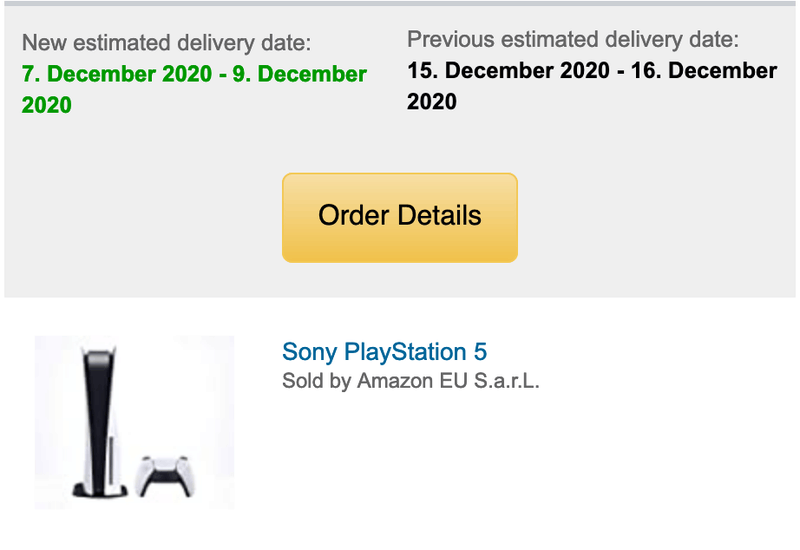This screenshot has height=550, width=800.
Task: Click the green "2020" on the second line
Action: pyautogui.click(x=47, y=105)
